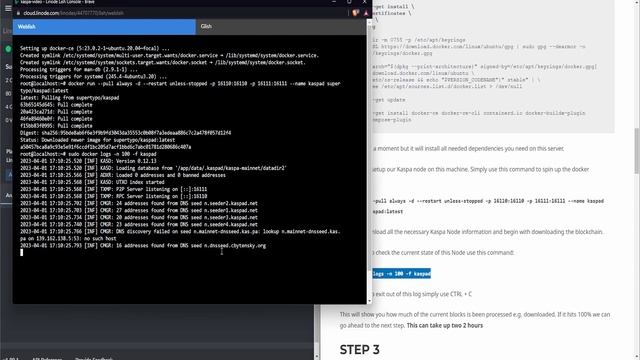Click '23 addresses found' seeder4 log line
This screenshot has width=640, height=360.
(139, 224)
